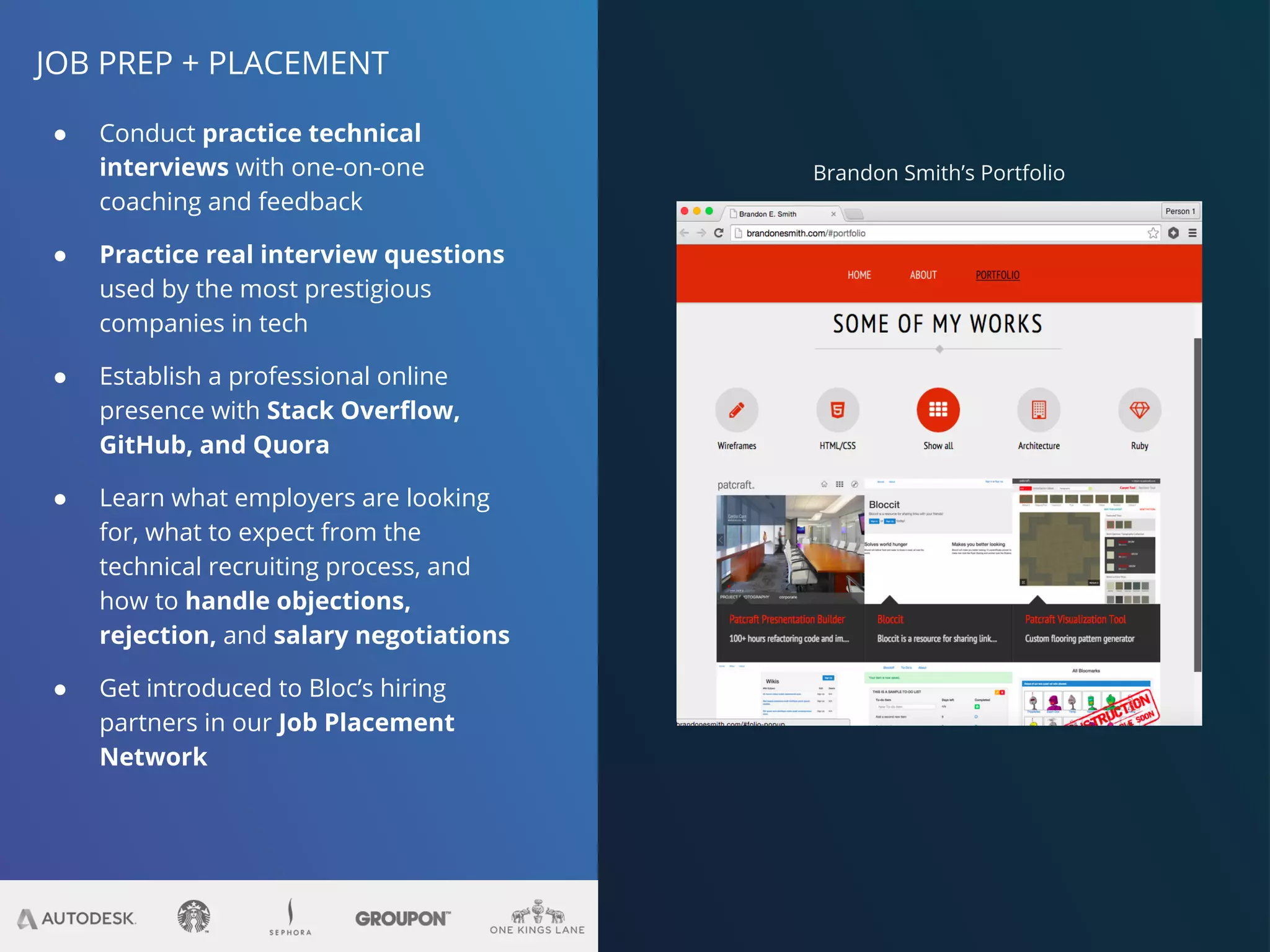Viewport: 1270px width, 952px height.
Task: Click the Show all label
Action: point(938,446)
